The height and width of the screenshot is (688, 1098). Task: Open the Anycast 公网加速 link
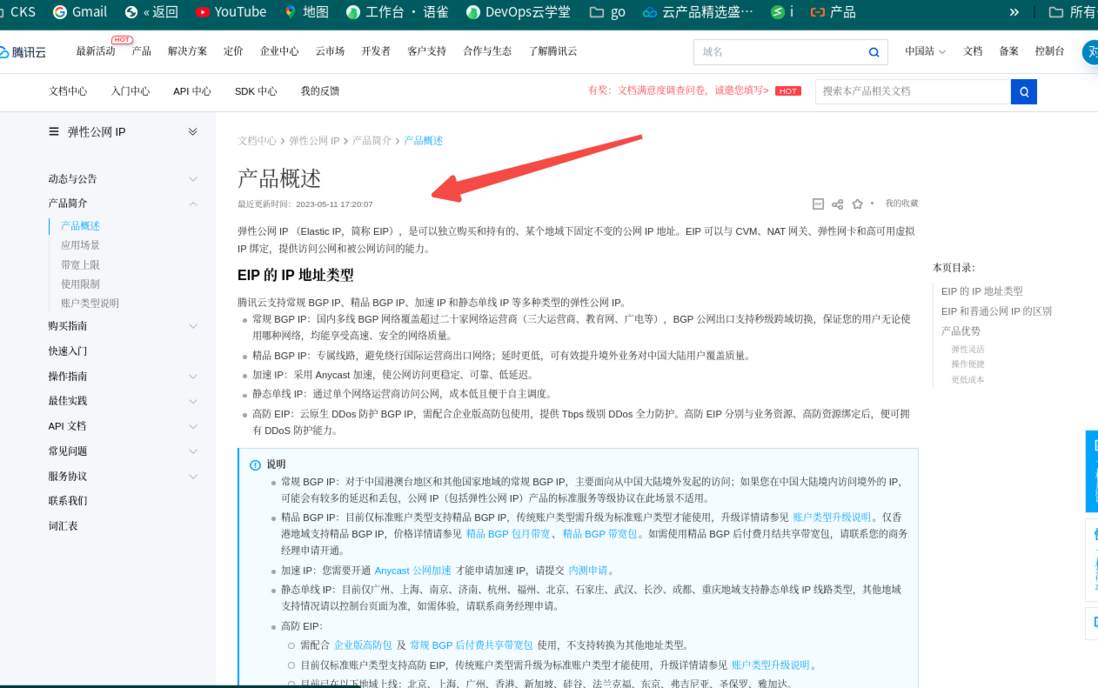coord(413,570)
